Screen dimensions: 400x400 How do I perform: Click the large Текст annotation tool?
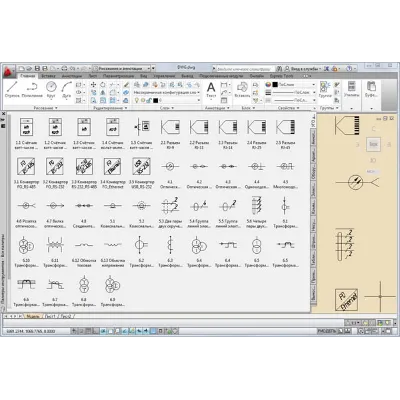coord(211,90)
